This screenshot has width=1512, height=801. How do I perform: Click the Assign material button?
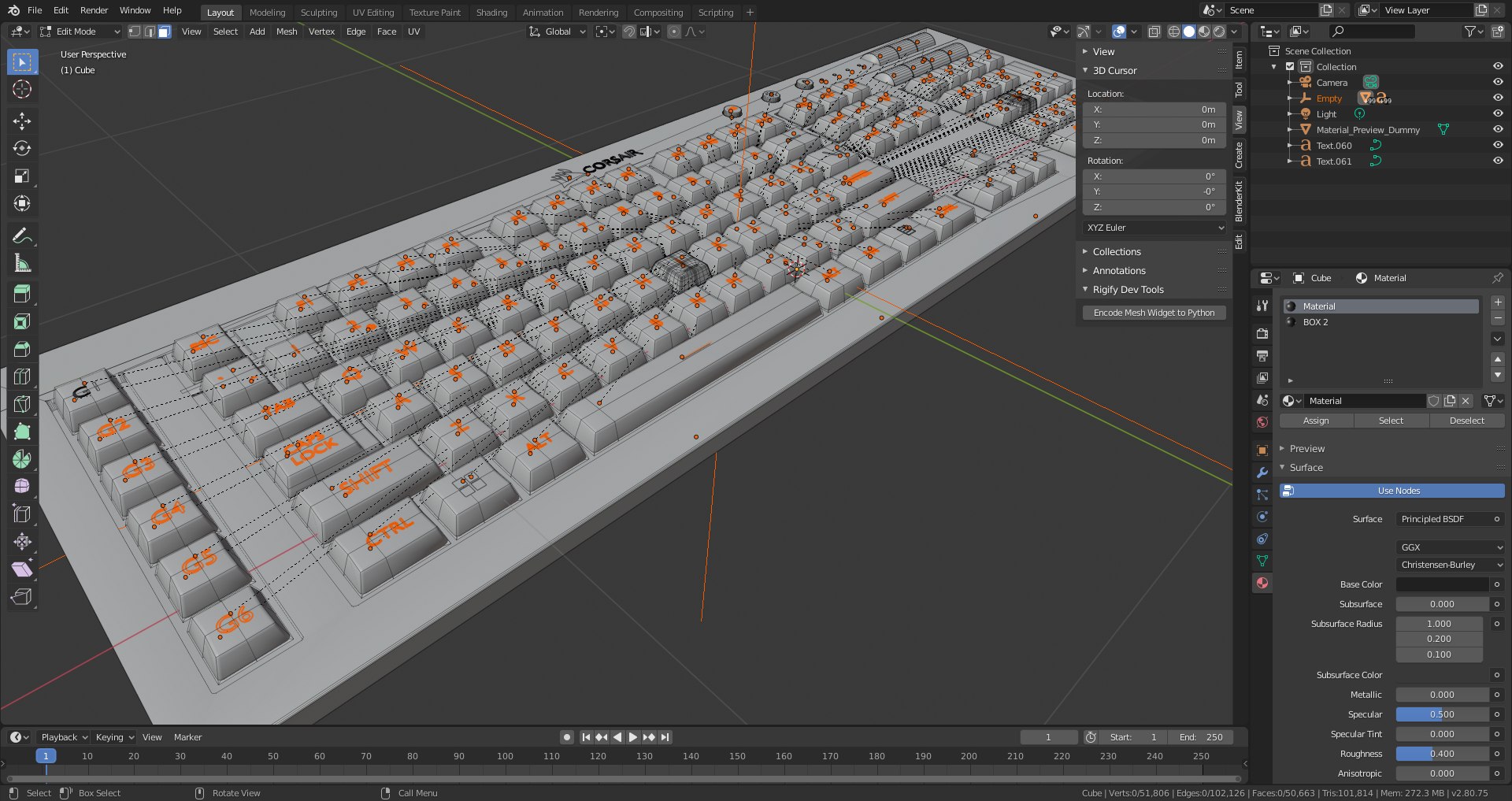[x=1316, y=421]
